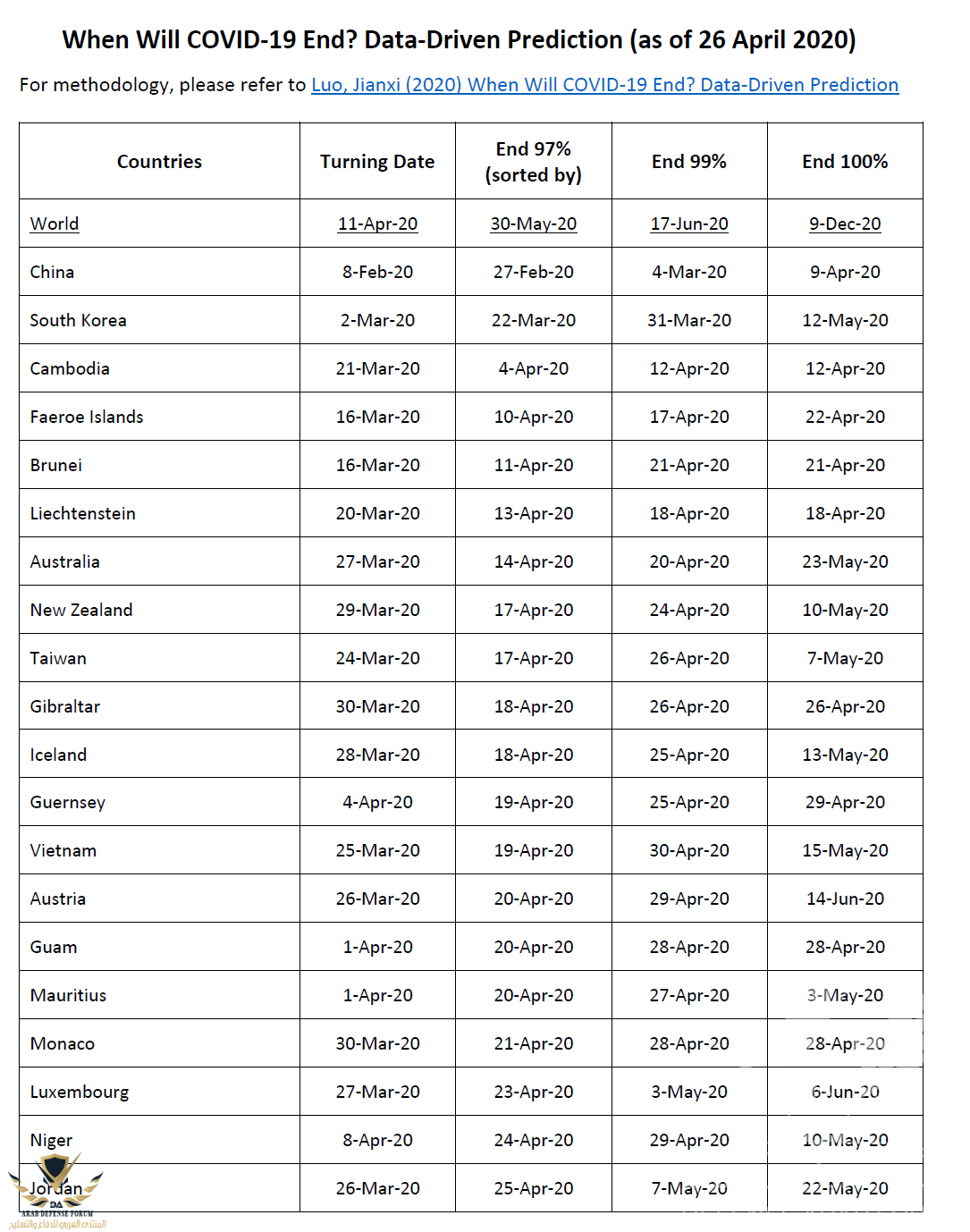Open World's 11-Apr-20 turning date link
Image resolution: width=970 pixels, height=1232 pixels.
click(x=377, y=224)
